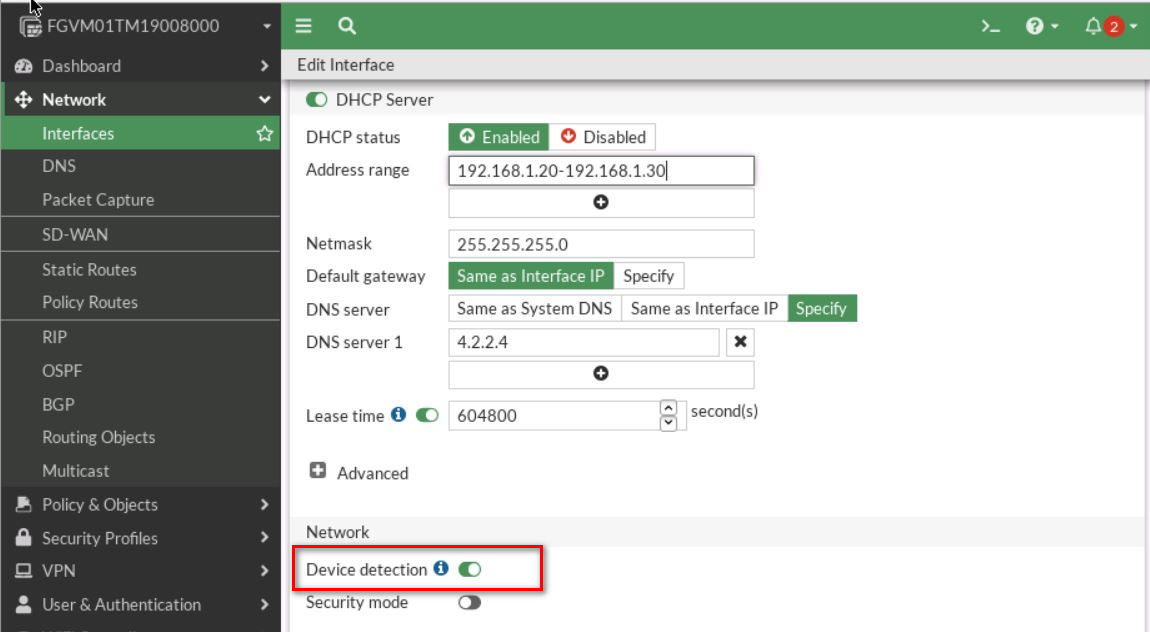Viewport: 1150px width, 632px height.
Task: Choose Specify for Default gateway
Action: (649, 275)
